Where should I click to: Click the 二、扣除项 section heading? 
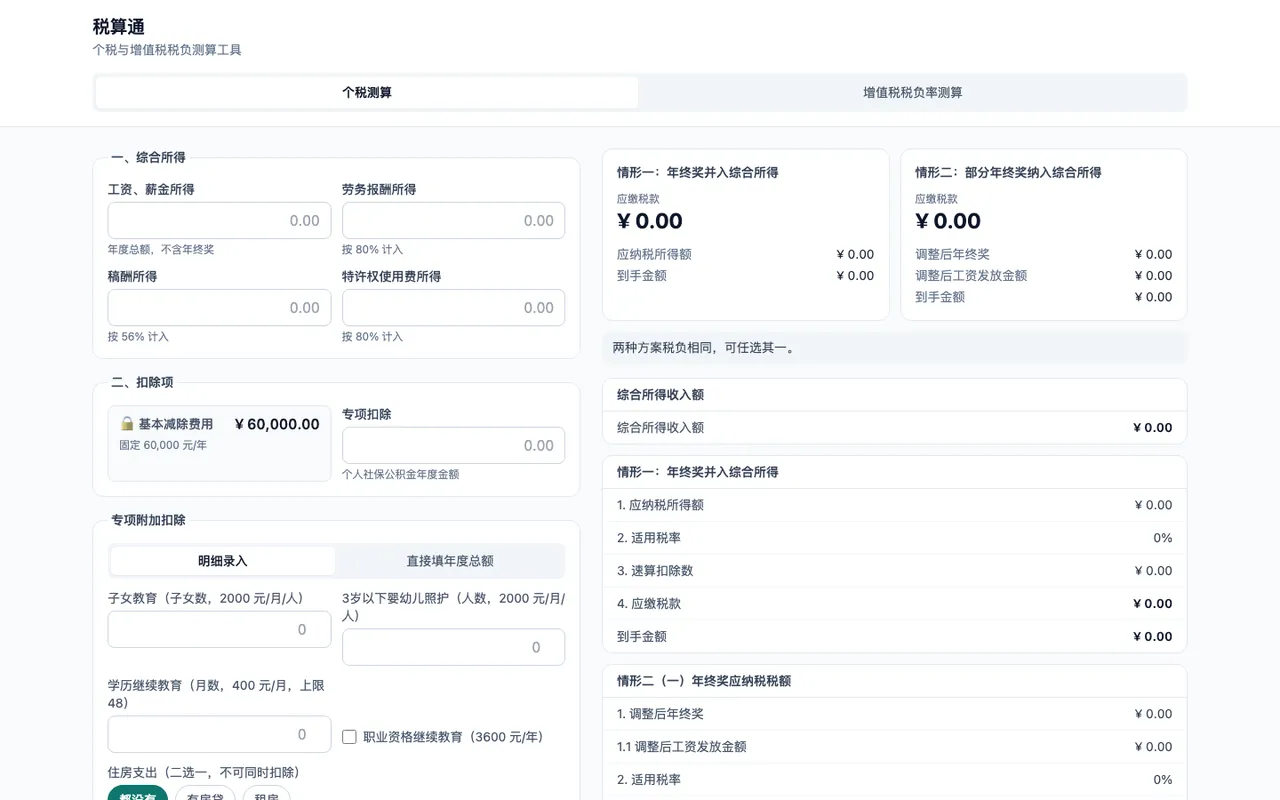[142, 383]
